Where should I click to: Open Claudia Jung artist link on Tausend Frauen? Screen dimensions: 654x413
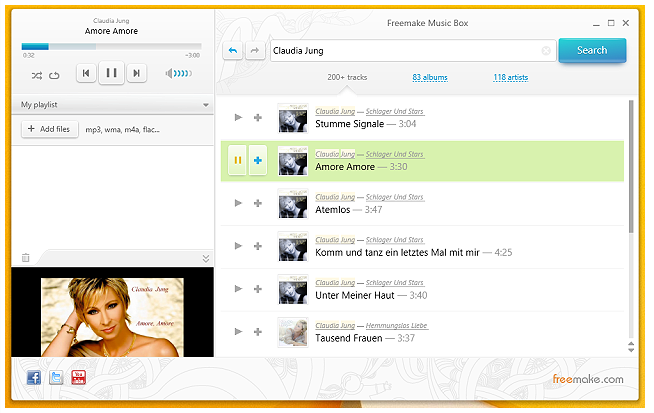[x=335, y=325]
